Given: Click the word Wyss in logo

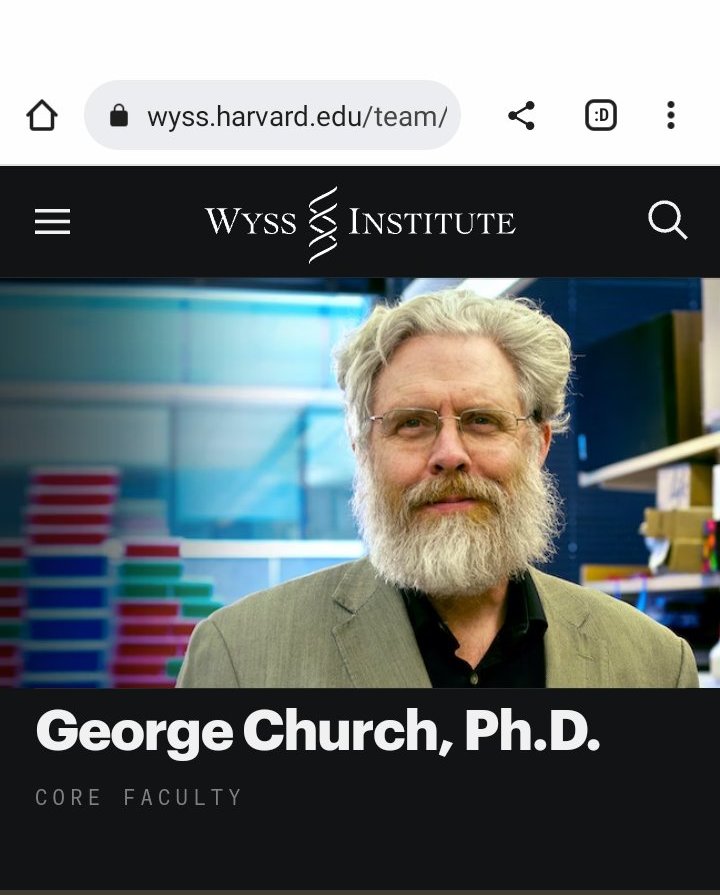Looking at the screenshot, I should [x=251, y=221].
